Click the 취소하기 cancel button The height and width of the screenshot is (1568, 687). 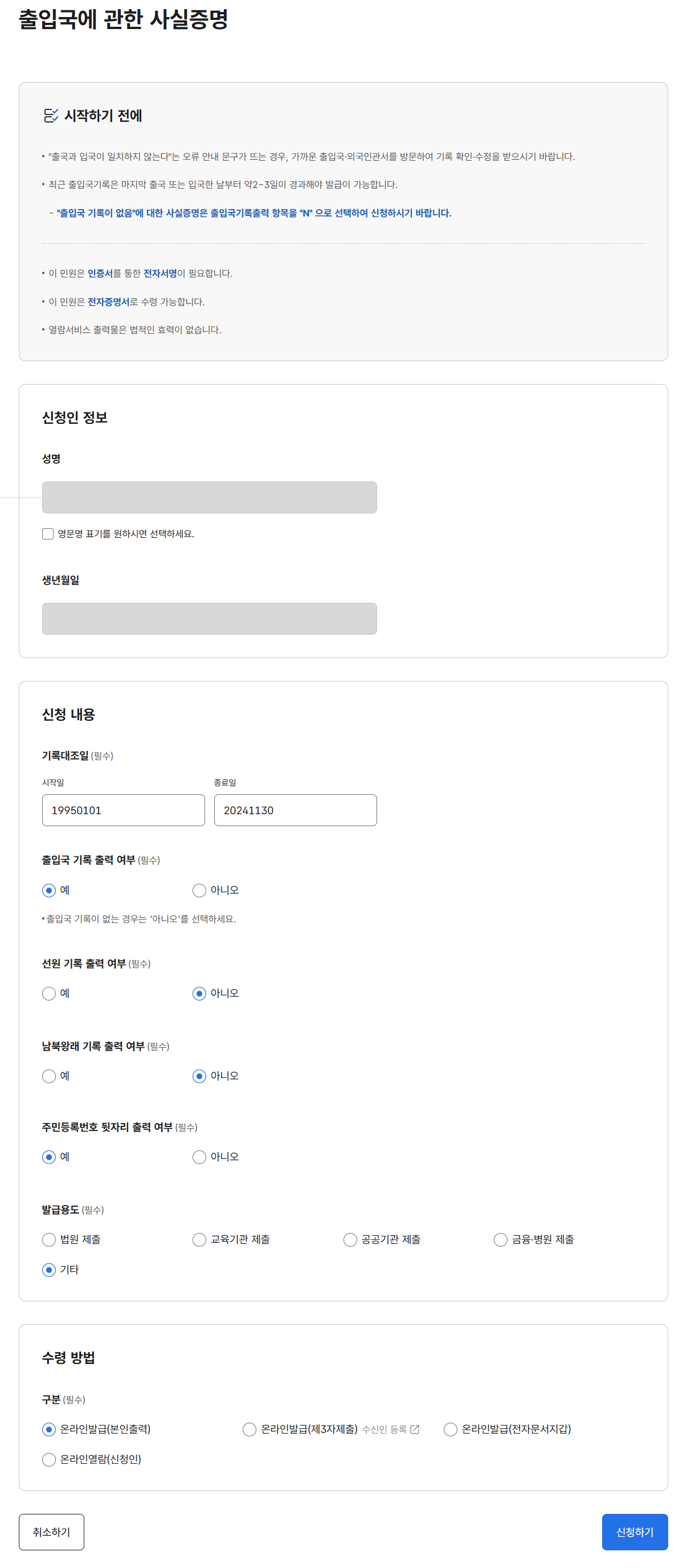(52, 1532)
